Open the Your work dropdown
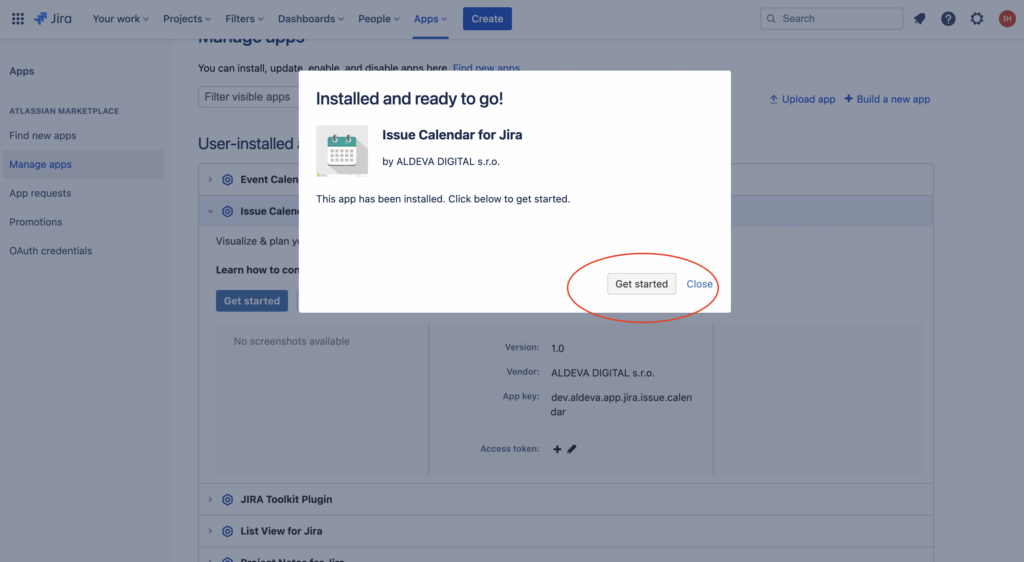Screen dimensions: 1024x562 [120, 19]
